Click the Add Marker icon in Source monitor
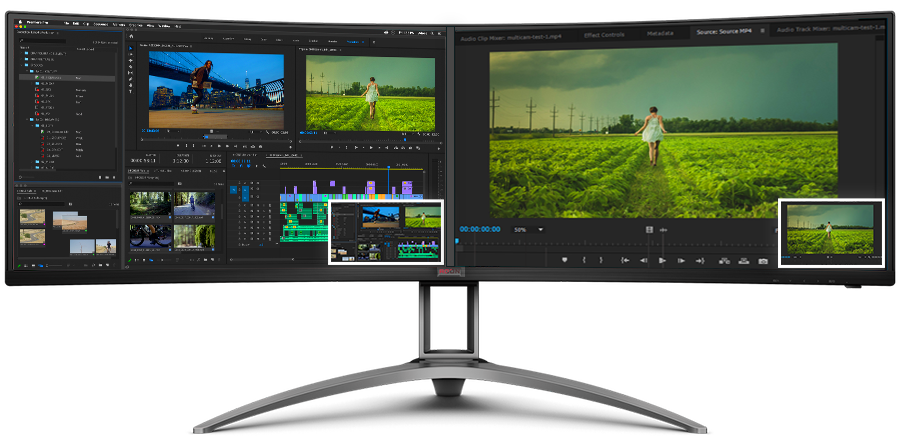The width and height of the screenshot is (900, 446). click(x=565, y=260)
